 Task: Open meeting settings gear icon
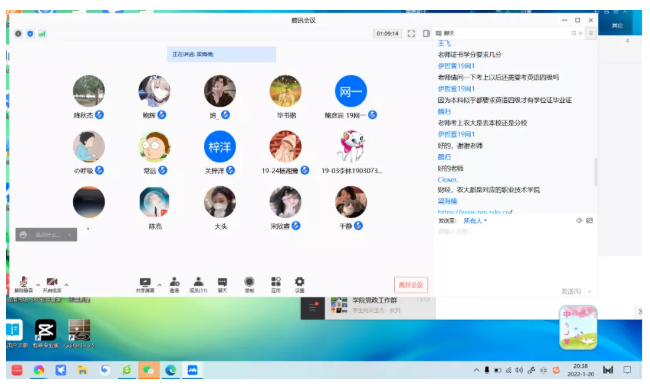tap(299, 284)
